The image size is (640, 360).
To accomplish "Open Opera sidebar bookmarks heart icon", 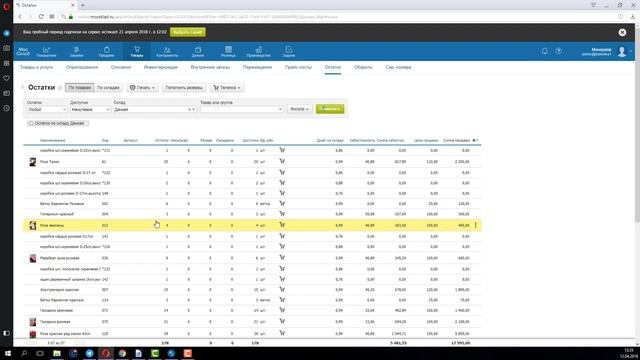I will tap(7, 78).
